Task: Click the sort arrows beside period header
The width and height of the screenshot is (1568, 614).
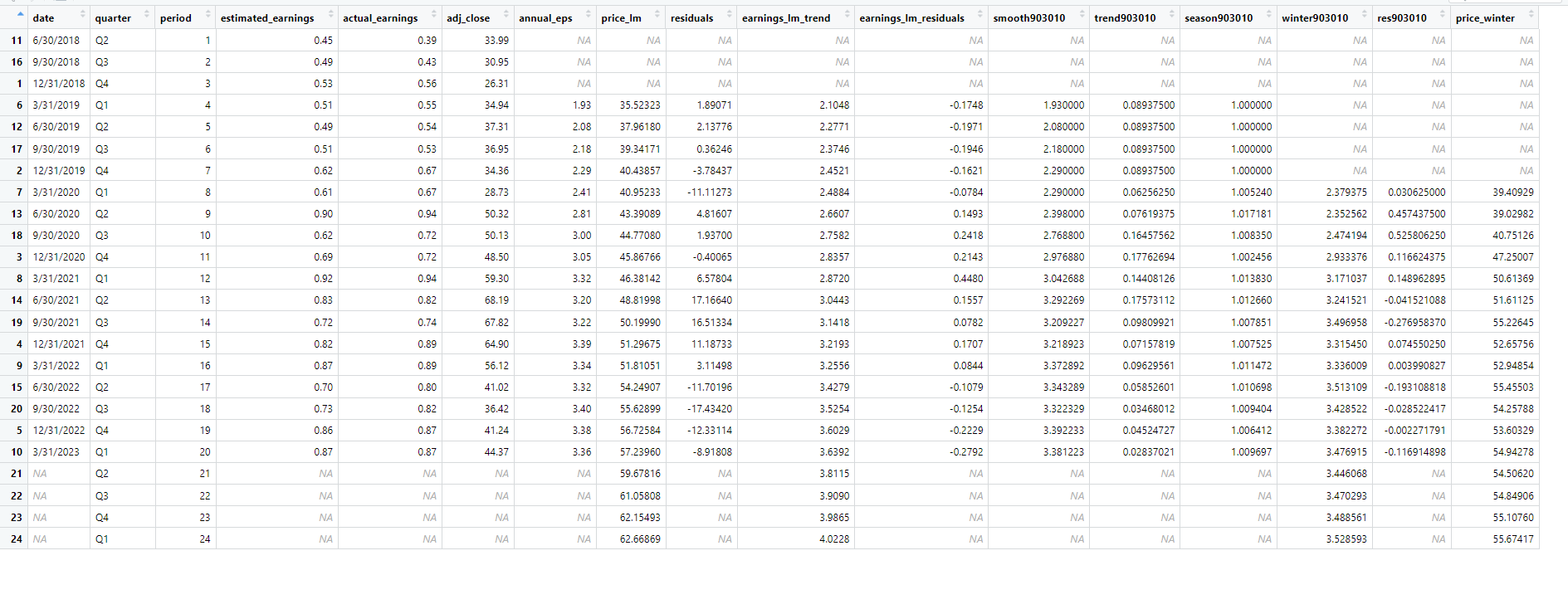Action: point(208,14)
